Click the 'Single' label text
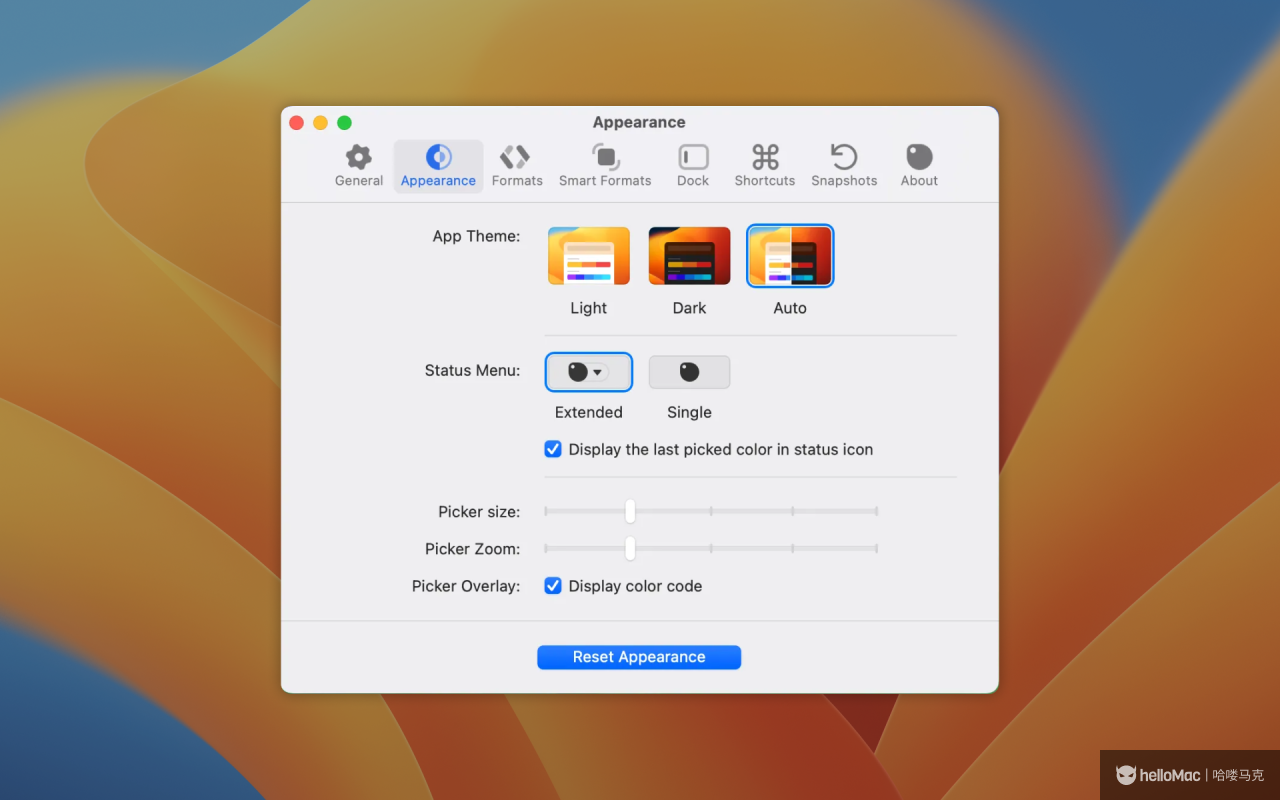 689,412
